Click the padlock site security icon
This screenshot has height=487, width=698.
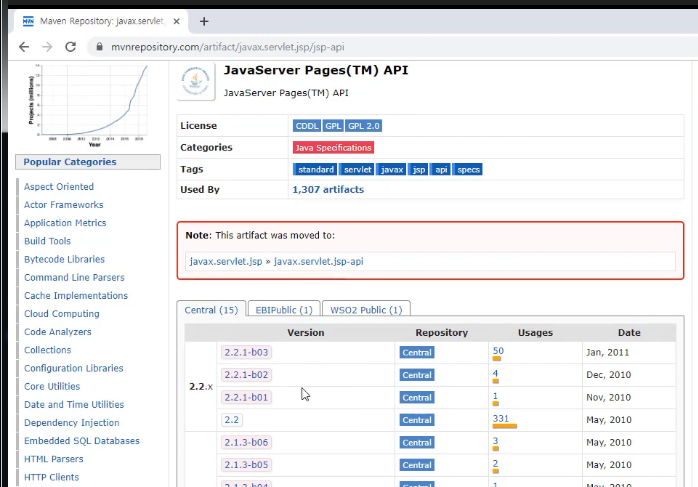pos(99,47)
